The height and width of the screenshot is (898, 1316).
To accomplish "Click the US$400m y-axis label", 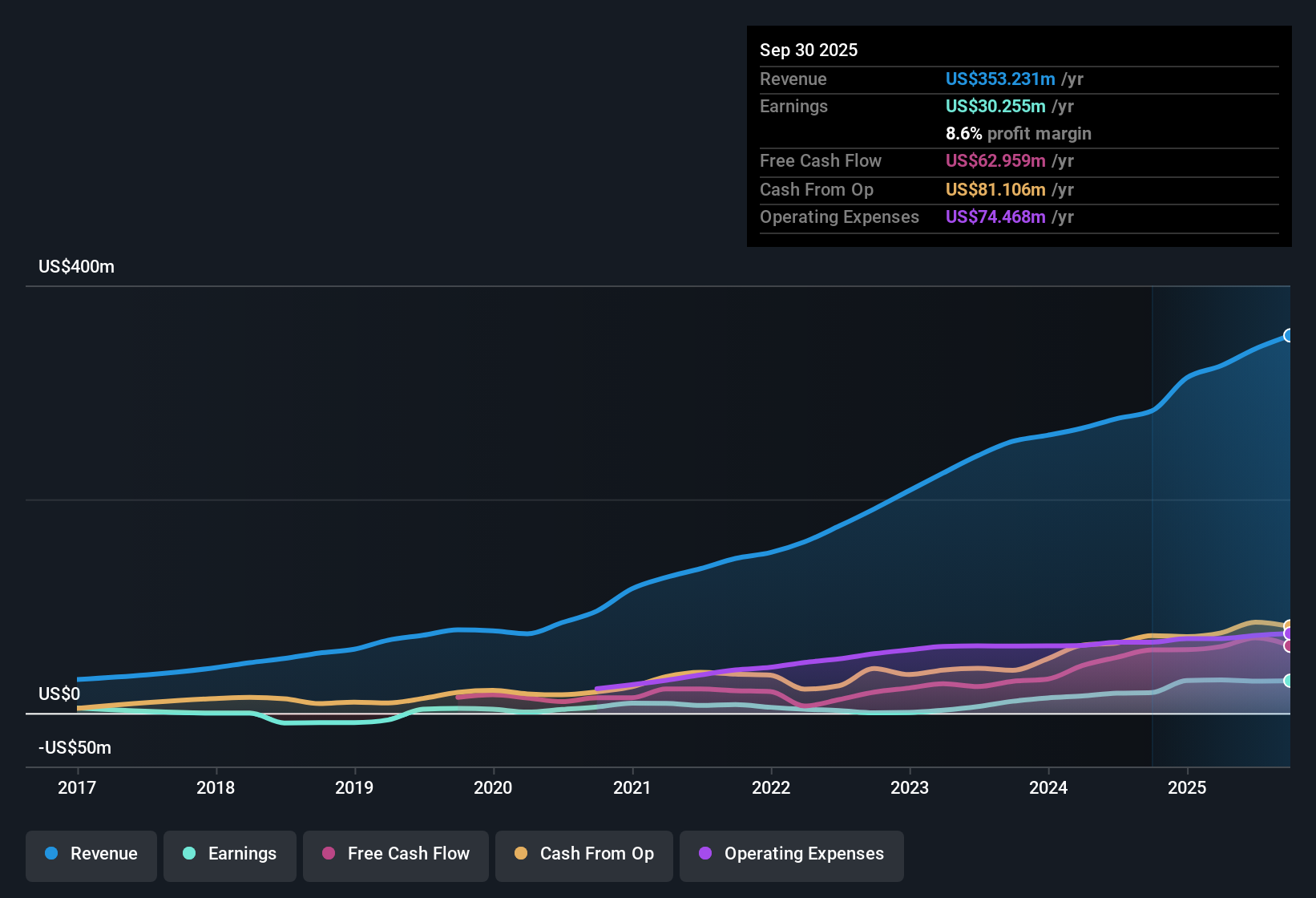I will point(76,267).
